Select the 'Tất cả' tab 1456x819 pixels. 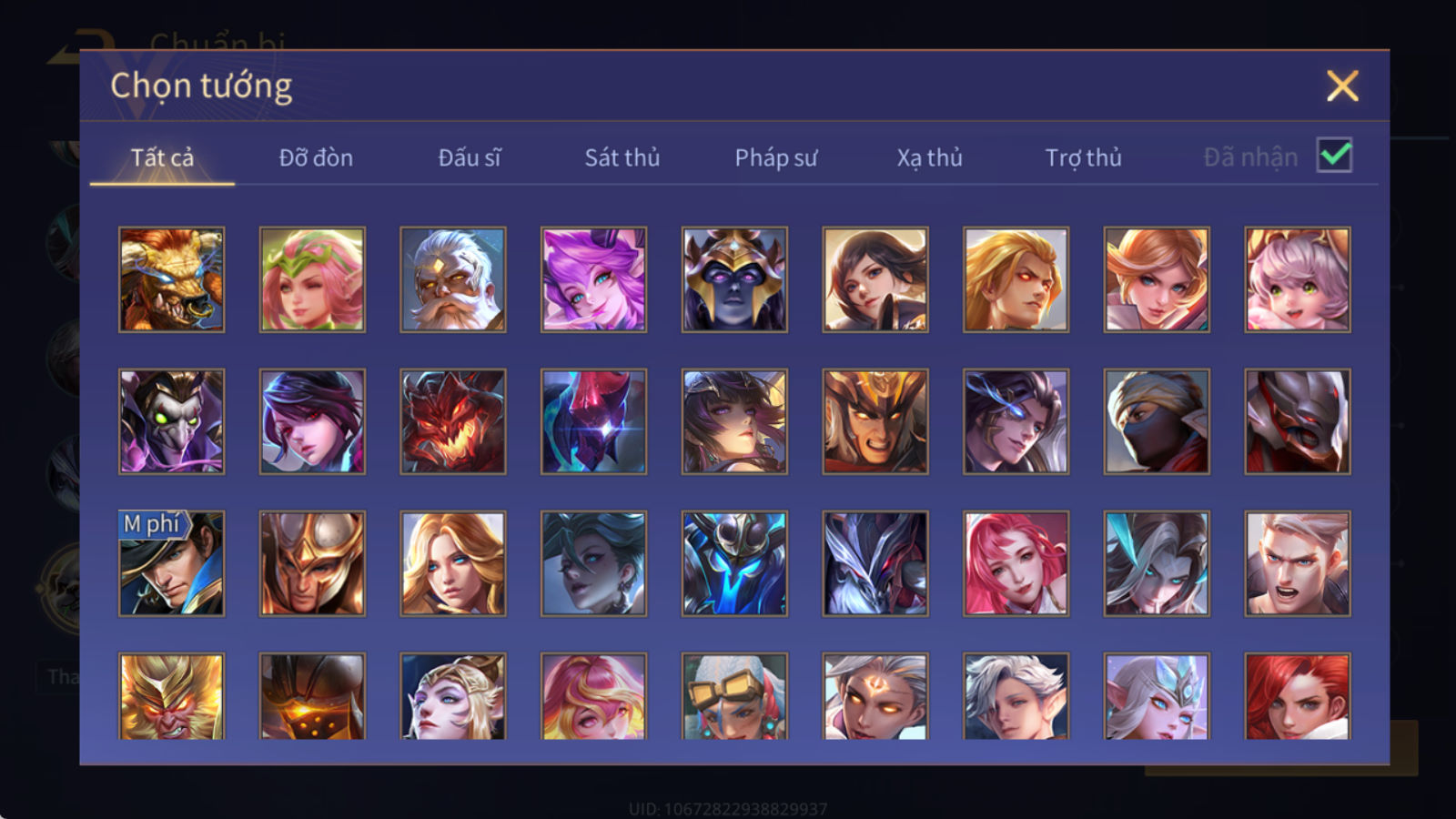click(162, 157)
